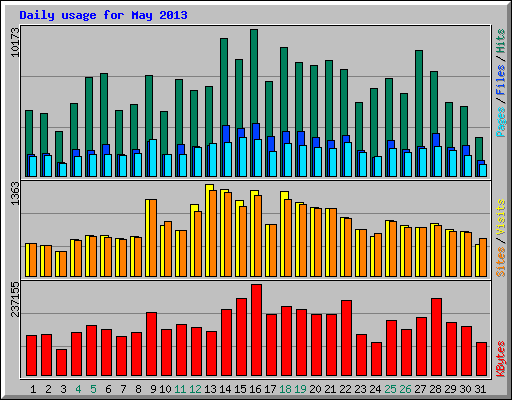
Task: Click the red KBytes bar for day 28
Action: pos(436,337)
